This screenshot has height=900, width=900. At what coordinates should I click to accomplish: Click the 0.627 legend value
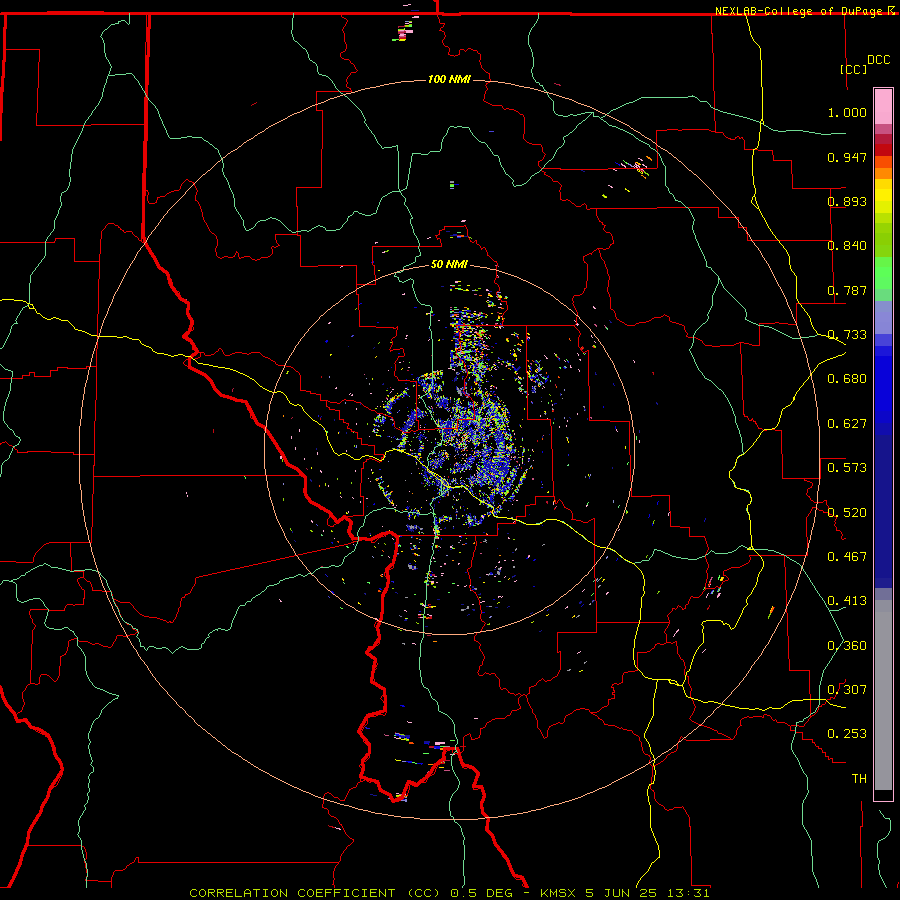(x=847, y=424)
